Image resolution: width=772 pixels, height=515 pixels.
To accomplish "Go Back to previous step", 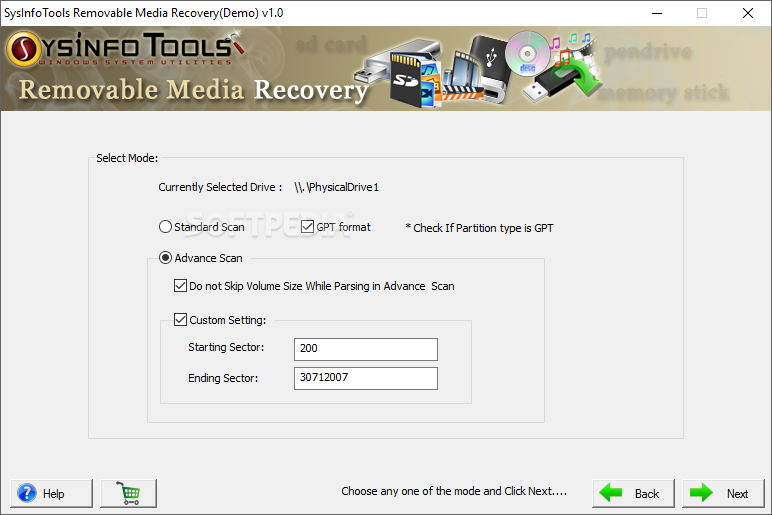I will click(x=633, y=493).
